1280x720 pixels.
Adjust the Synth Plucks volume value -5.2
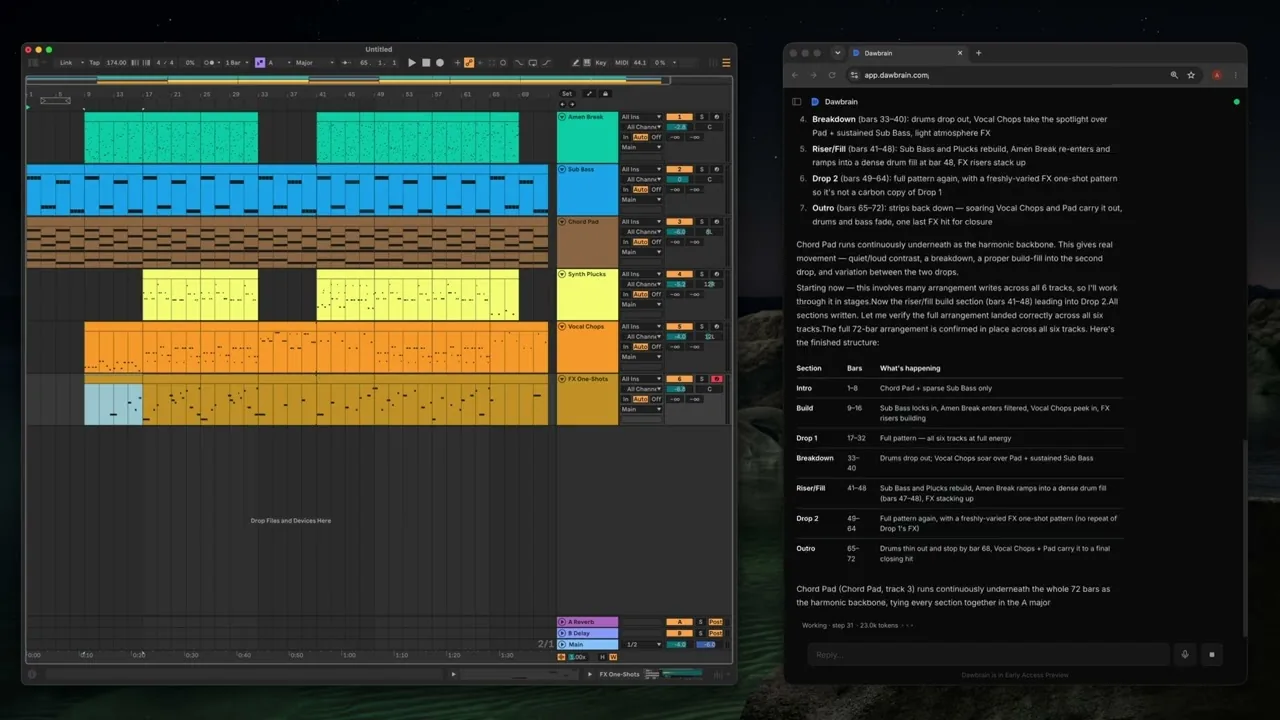click(x=679, y=284)
